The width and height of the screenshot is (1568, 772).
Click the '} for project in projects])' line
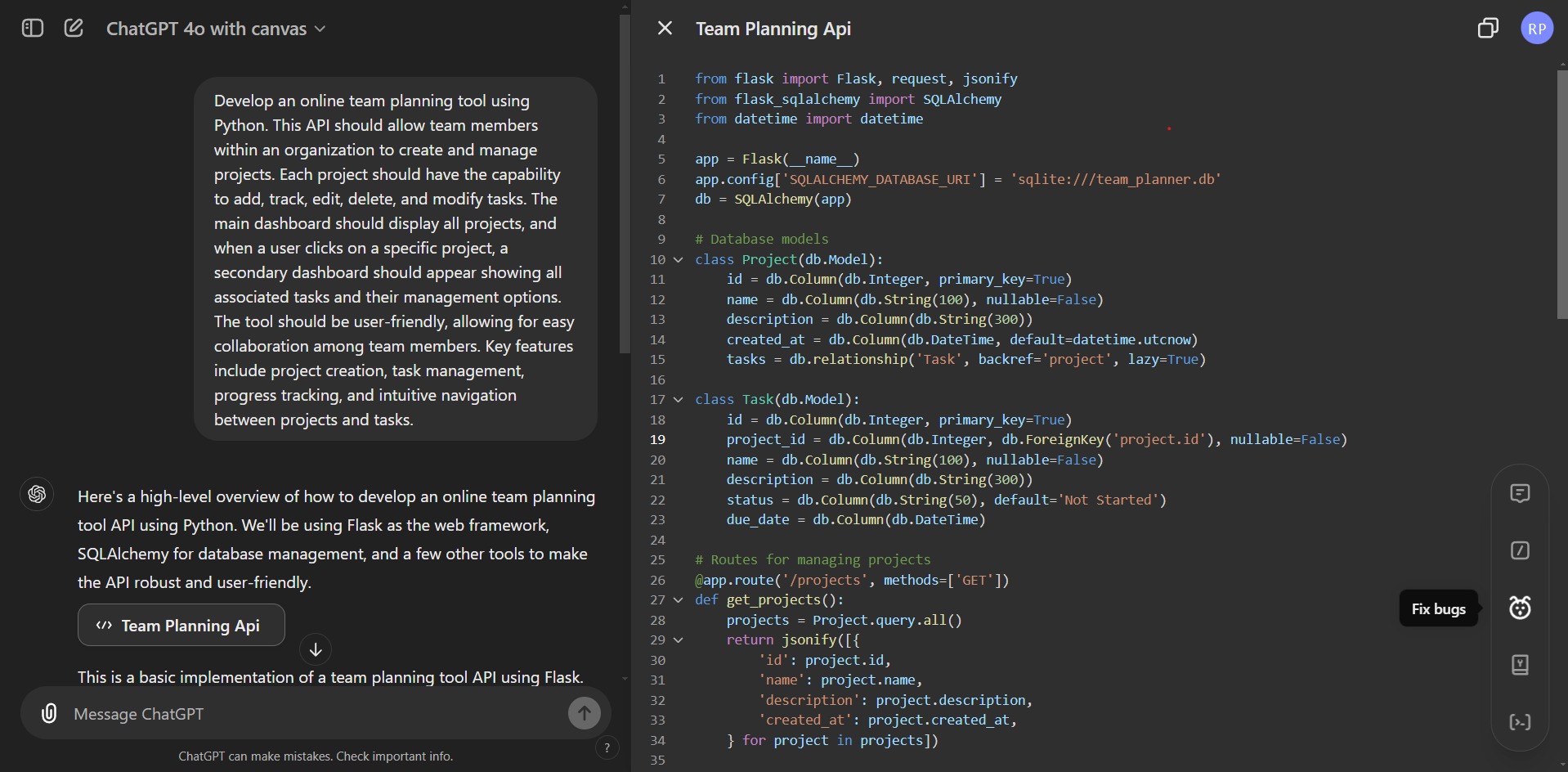(x=832, y=740)
